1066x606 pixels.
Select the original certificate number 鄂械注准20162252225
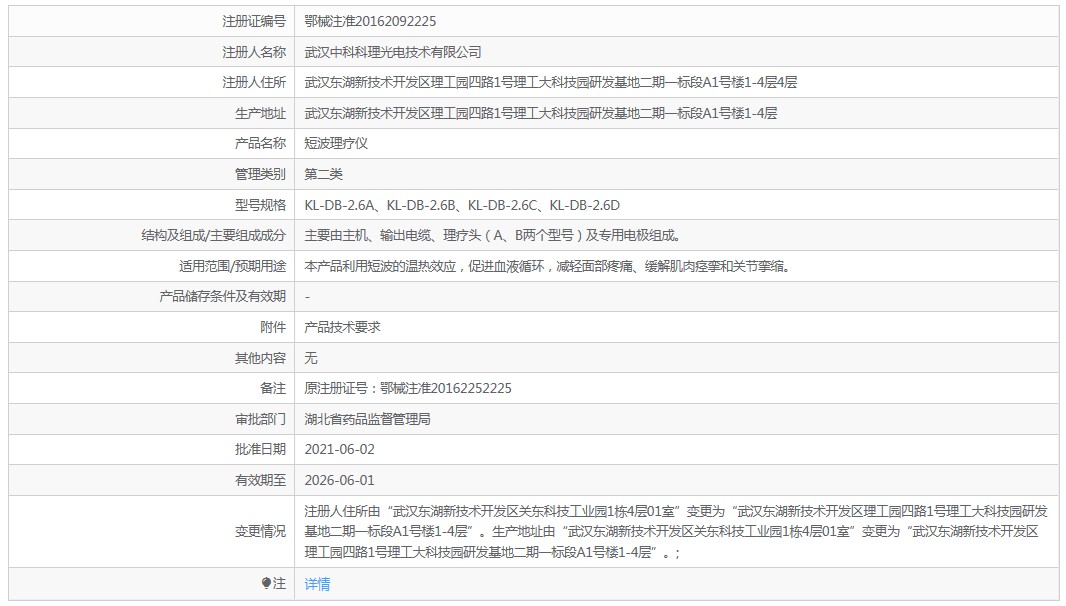(446, 388)
